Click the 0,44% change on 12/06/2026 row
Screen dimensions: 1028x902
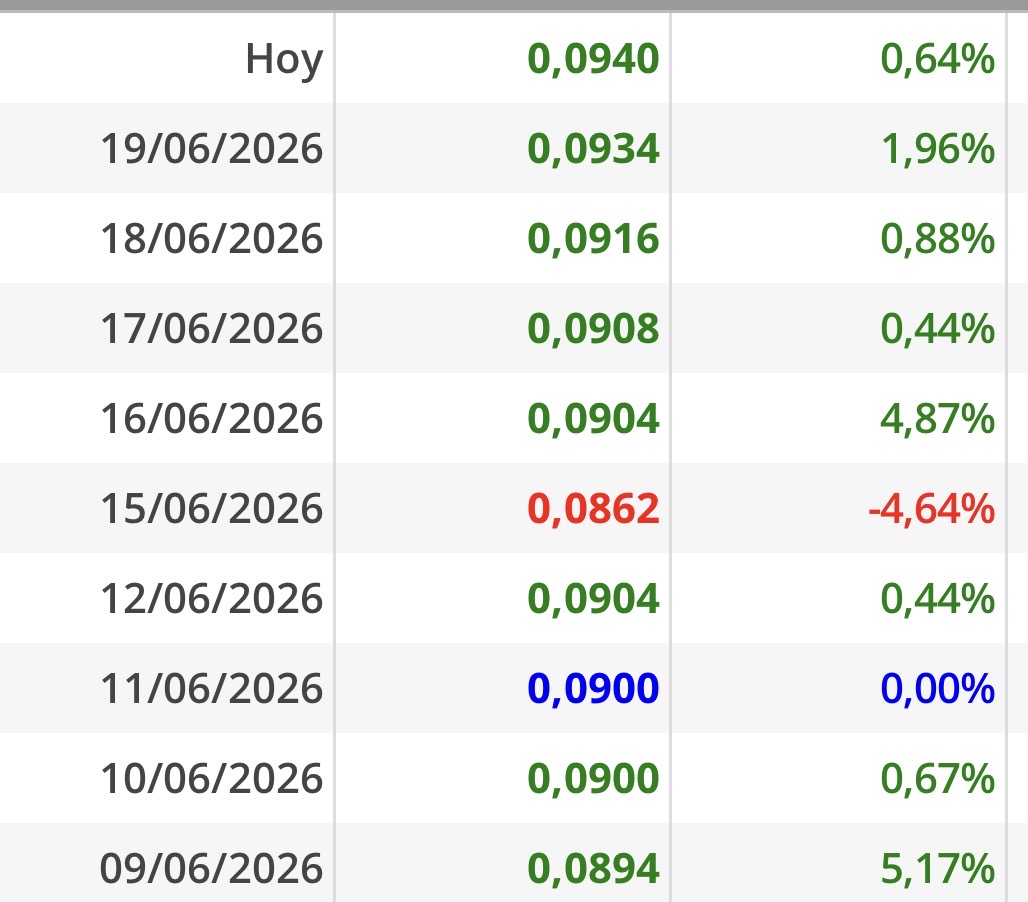pyautogui.click(x=938, y=598)
